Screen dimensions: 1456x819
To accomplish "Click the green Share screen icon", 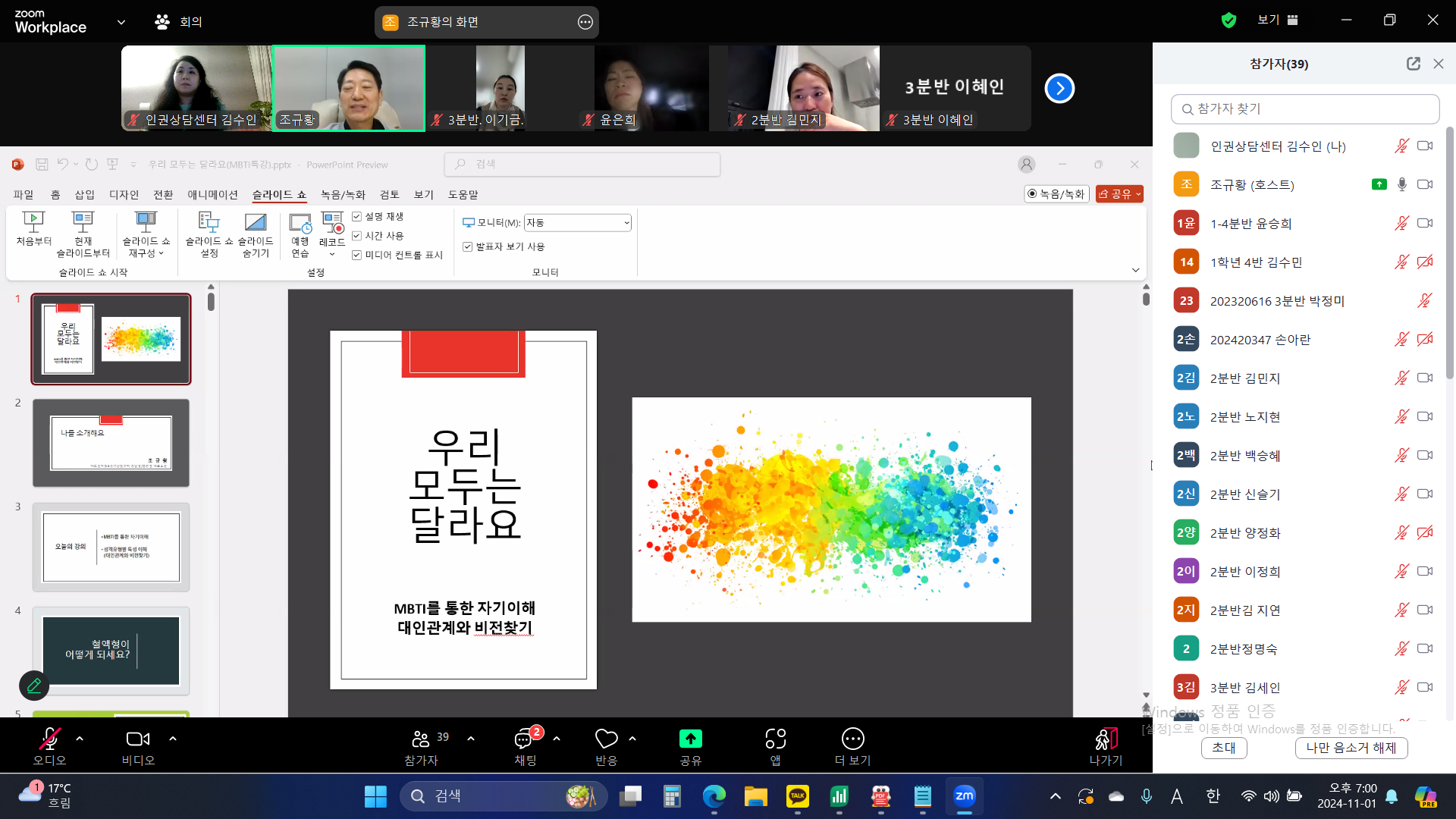I will (690, 739).
